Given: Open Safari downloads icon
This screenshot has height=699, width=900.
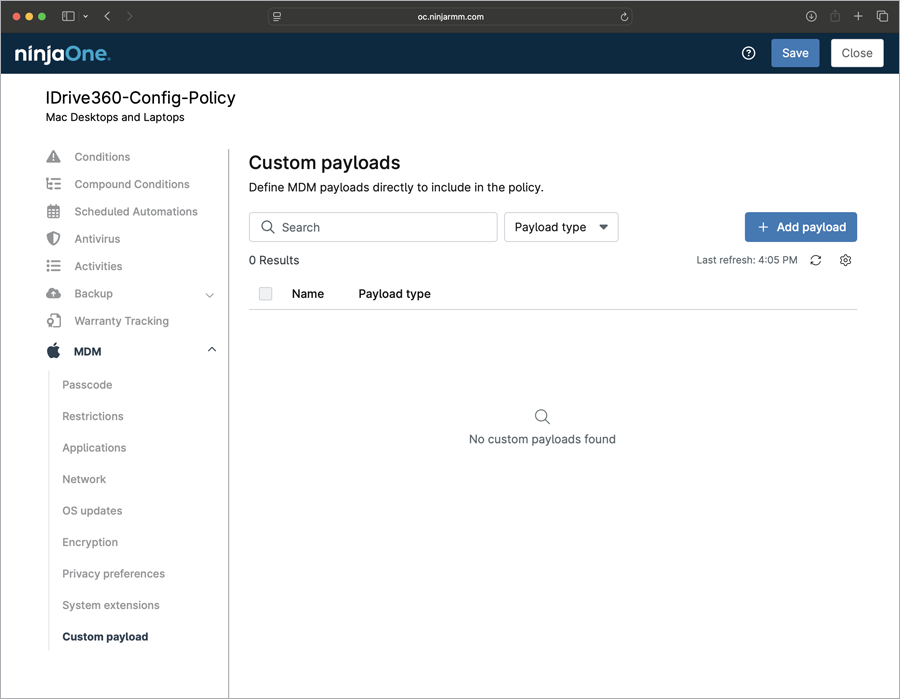Looking at the screenshot, I should click(x=811, y=17).
